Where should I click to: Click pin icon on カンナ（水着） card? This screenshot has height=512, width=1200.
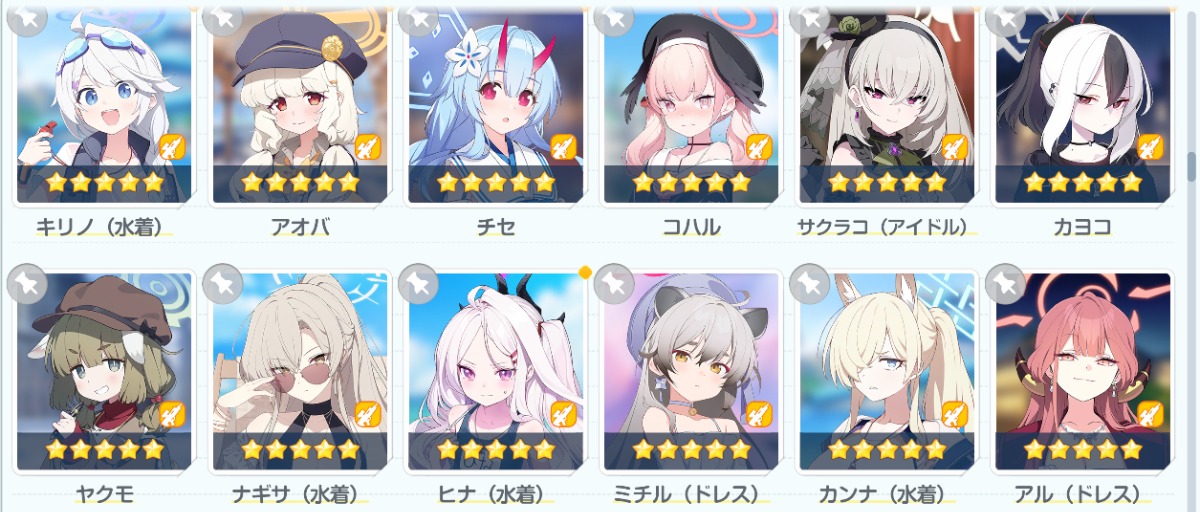tap(810, 284)
